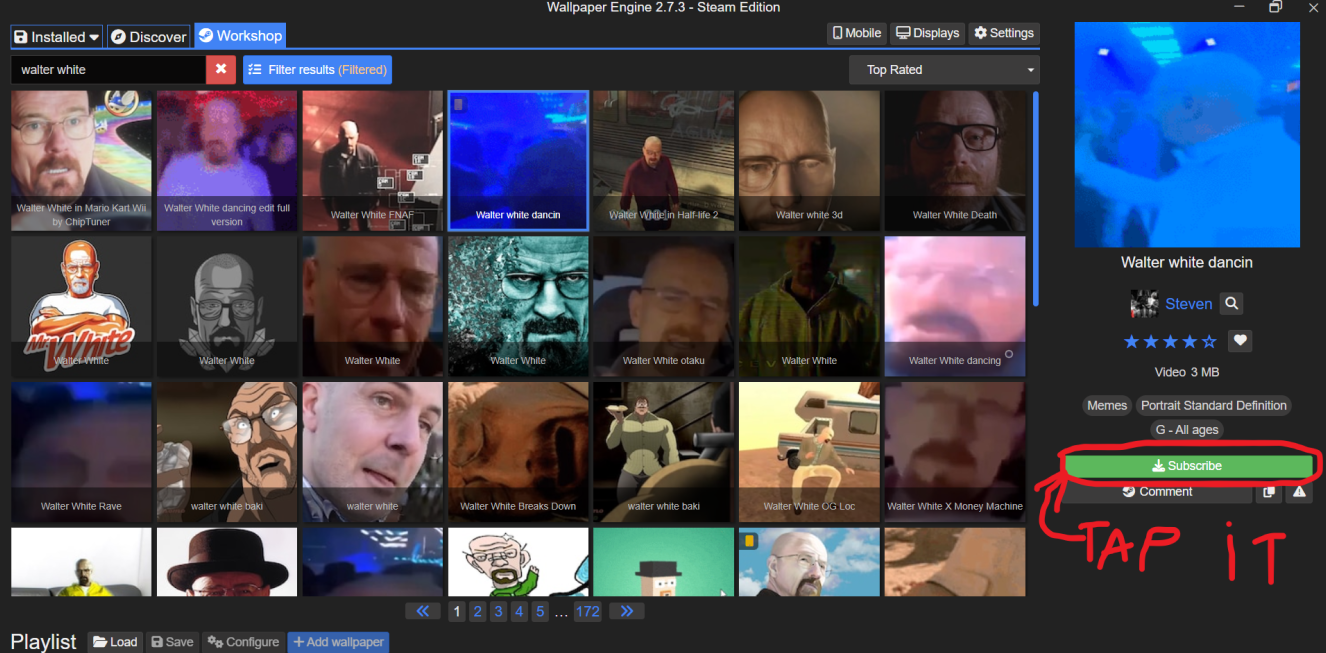Search wallpapers by author magnifier icon

pos(1232,303)
